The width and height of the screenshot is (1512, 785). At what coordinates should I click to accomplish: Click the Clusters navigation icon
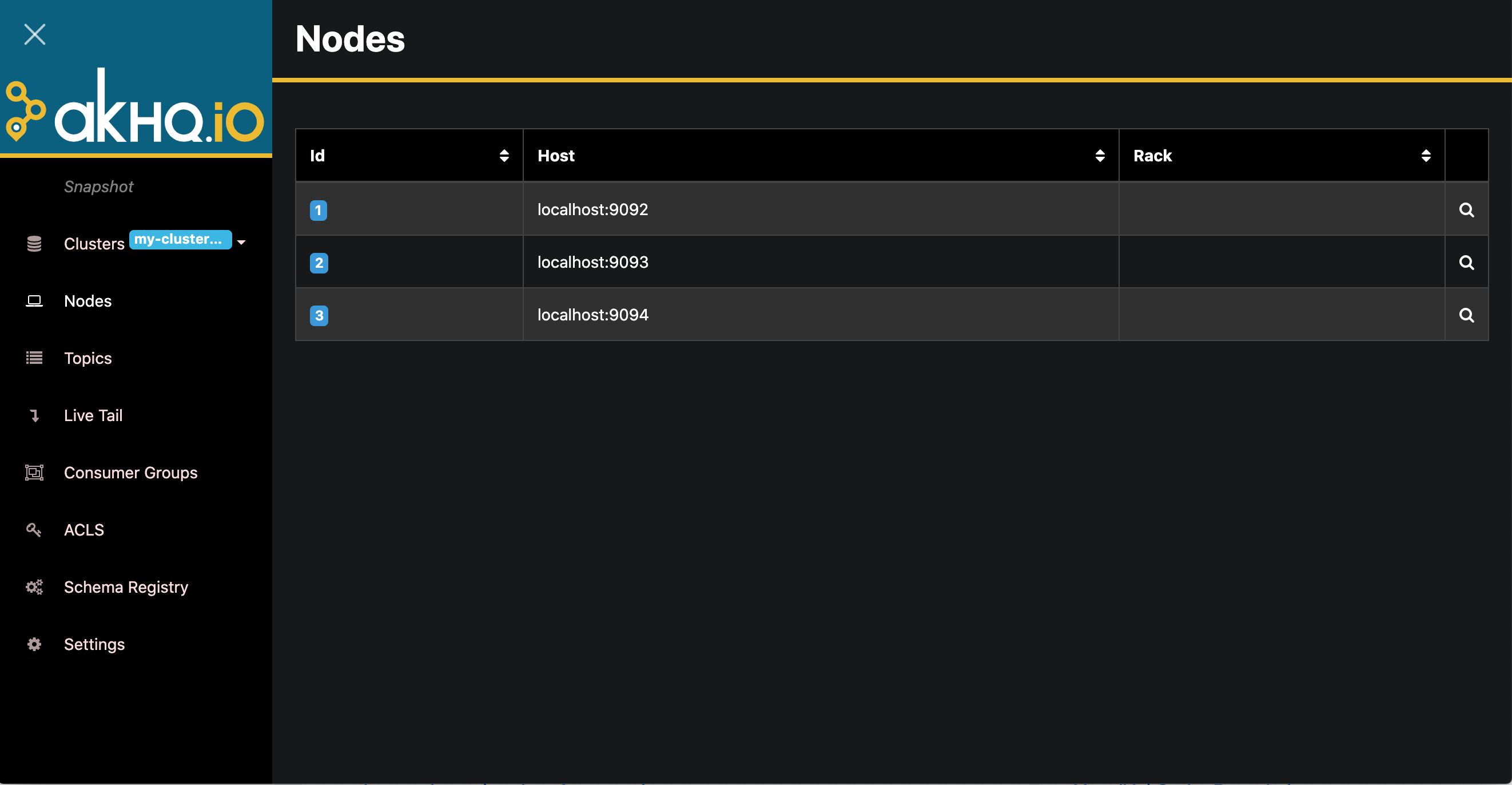click(32, 240)
